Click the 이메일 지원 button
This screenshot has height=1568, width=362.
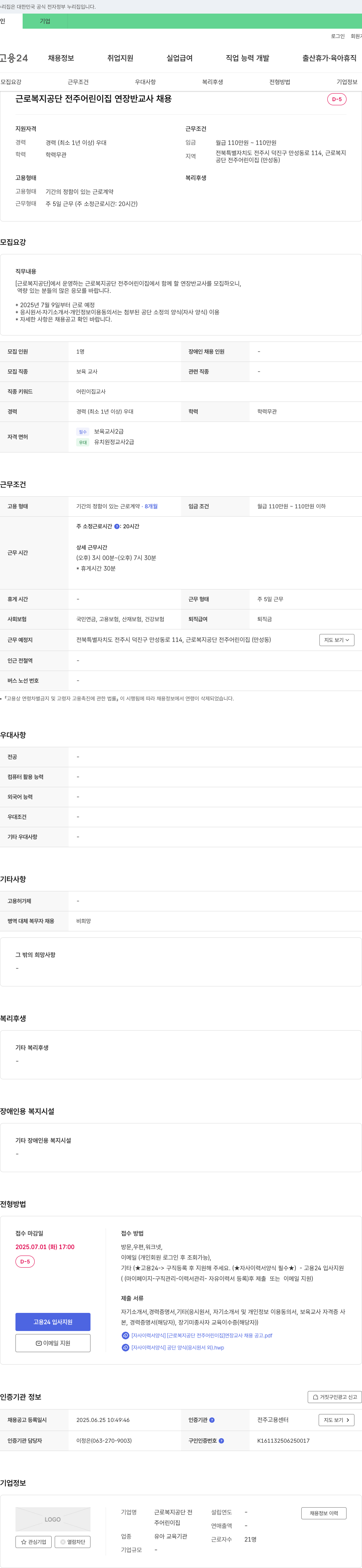(x=53, y=1343)
